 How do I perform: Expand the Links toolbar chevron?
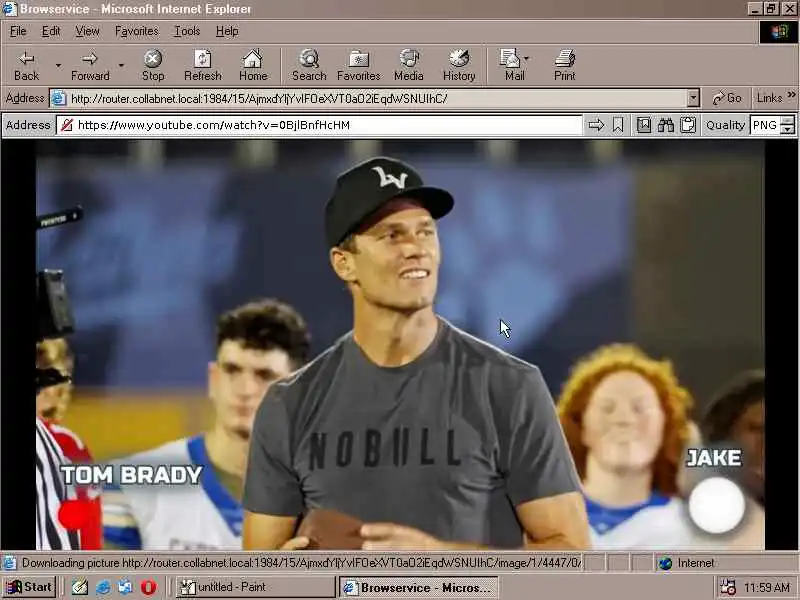[x=791, y=95]
